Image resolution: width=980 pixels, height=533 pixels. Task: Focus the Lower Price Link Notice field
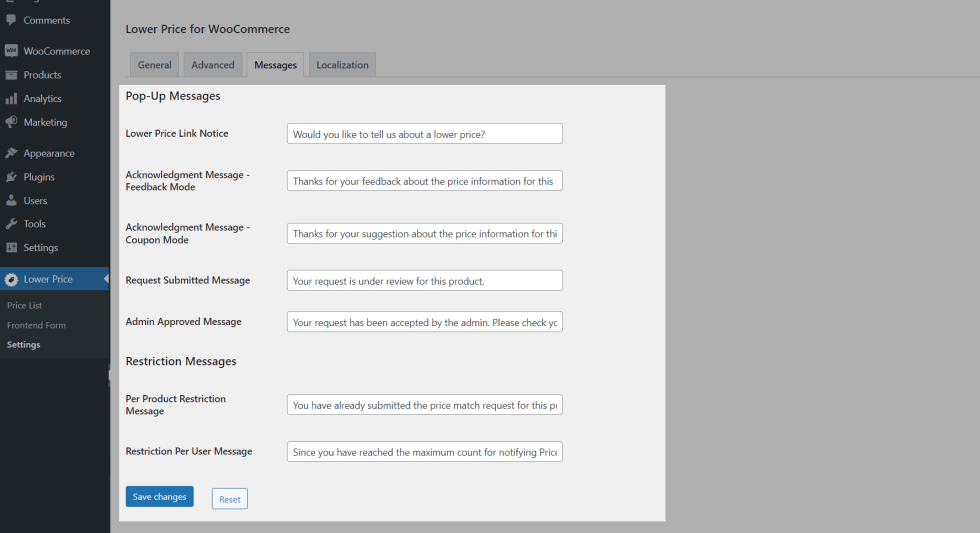coord(424,134)
